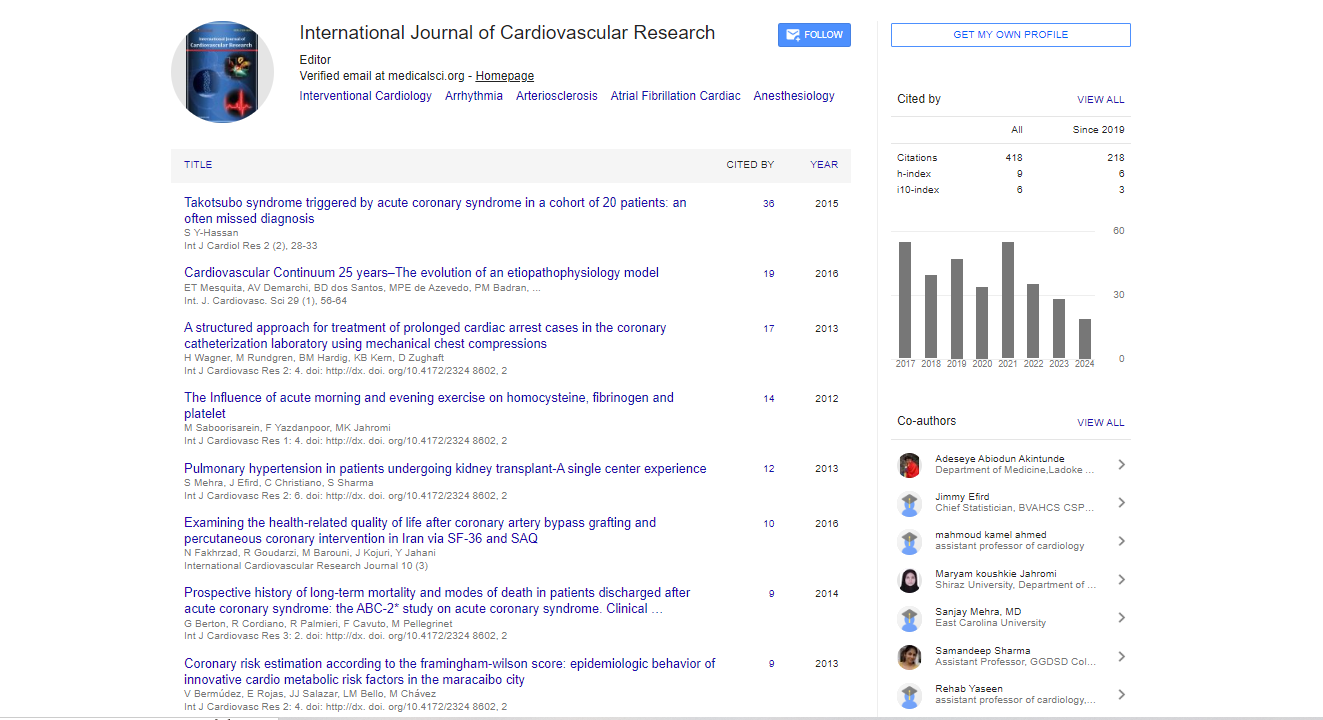This screenshot has width=1323, height=720.
Task: Open Rehab Yaseen co-author profile name
Action: 968,689
